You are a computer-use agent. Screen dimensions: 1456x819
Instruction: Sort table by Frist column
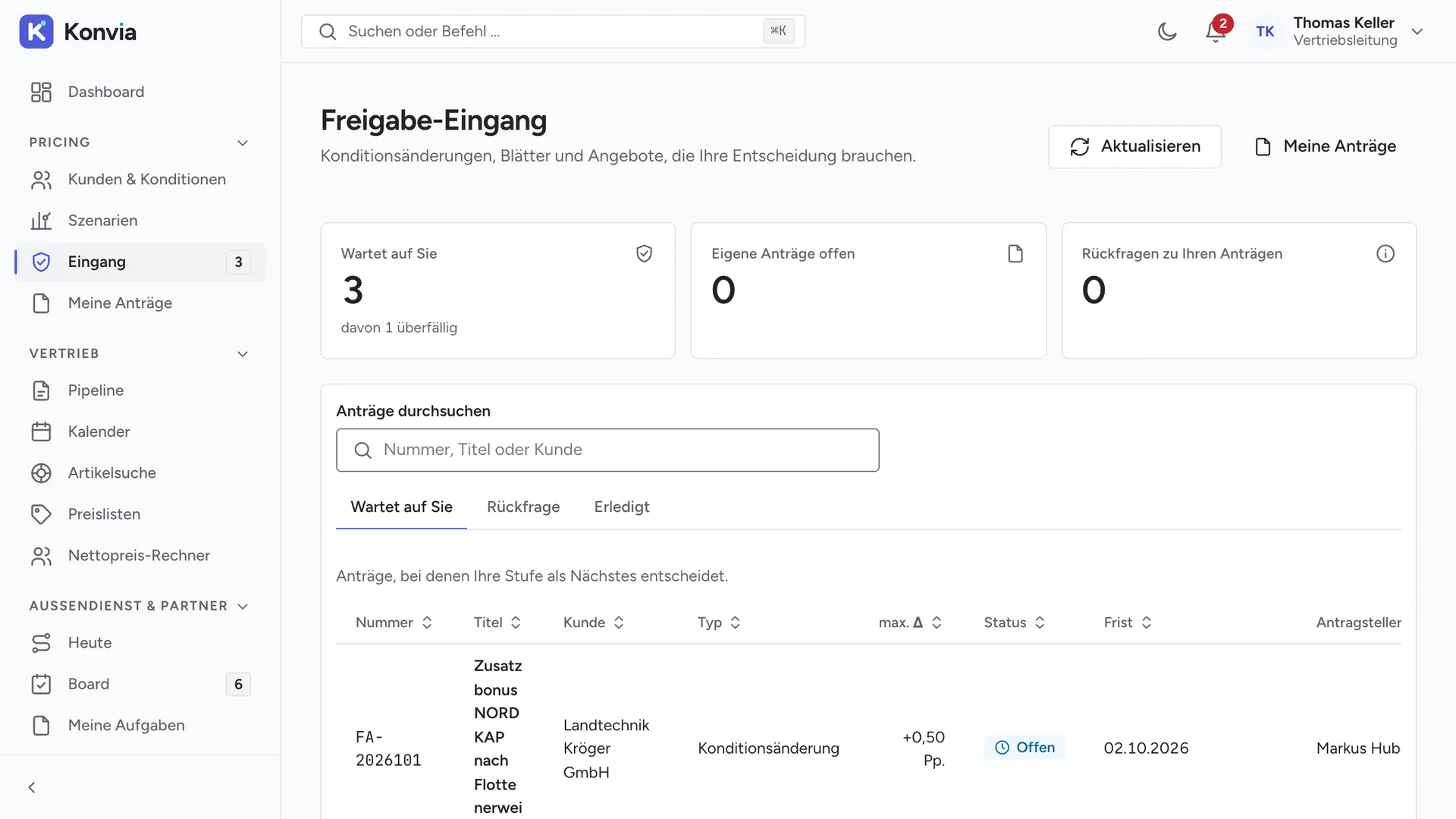click(1128, 623)
